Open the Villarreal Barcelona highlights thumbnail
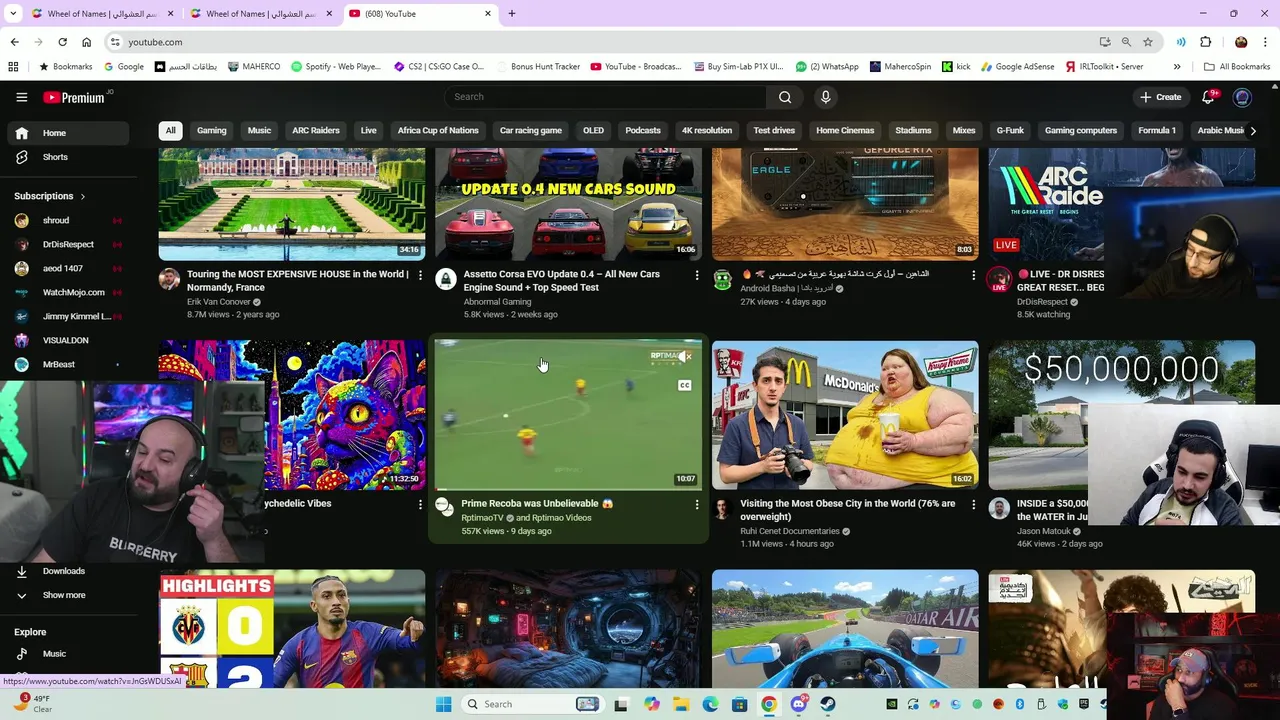 coord(292,630)
